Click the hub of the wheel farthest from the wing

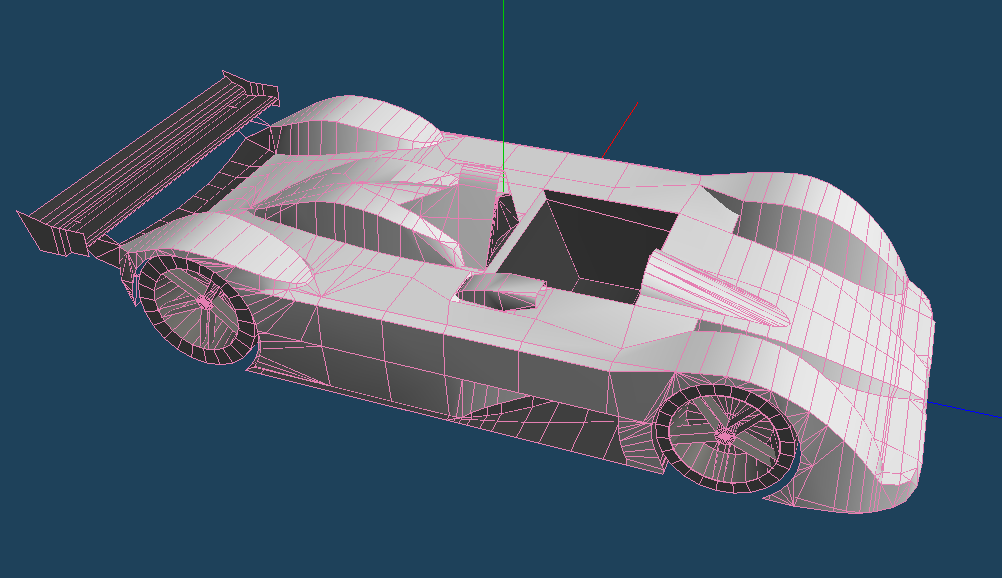(x=725, y=436)
